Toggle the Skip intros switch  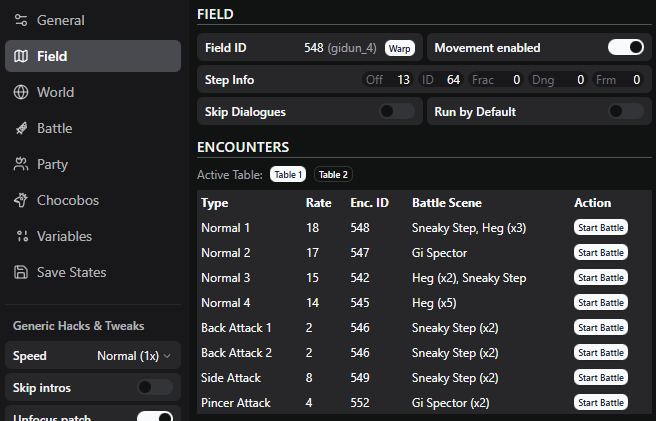click(155, 387)
